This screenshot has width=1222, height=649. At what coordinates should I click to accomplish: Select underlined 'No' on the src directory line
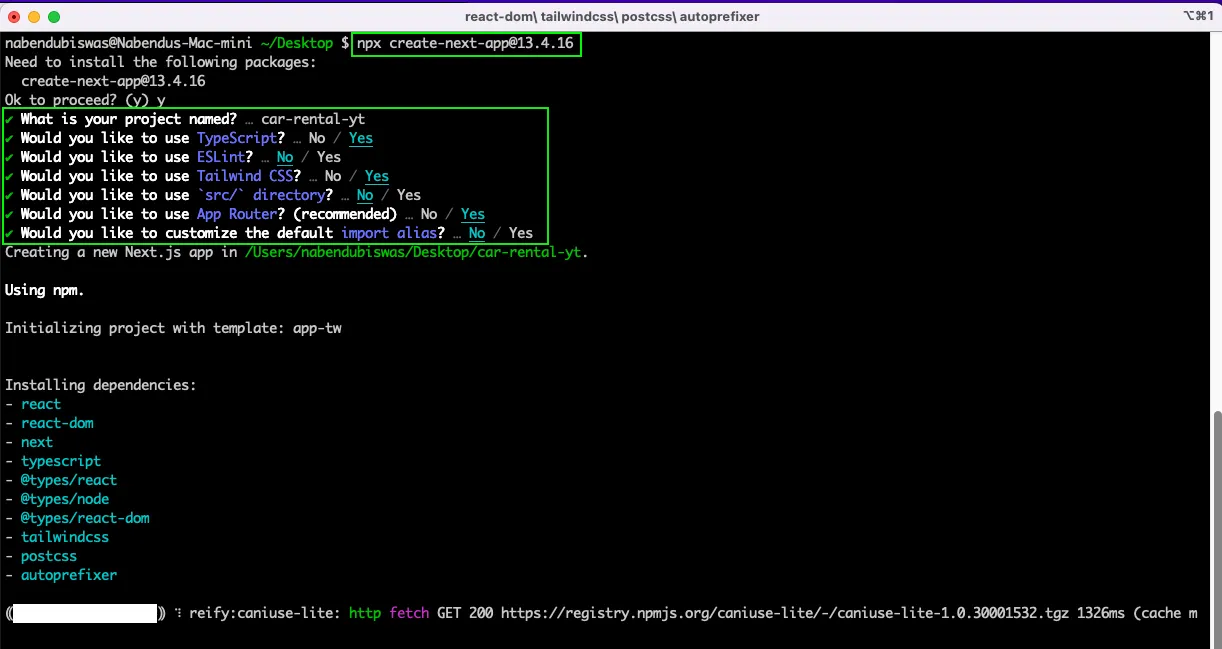365,195
